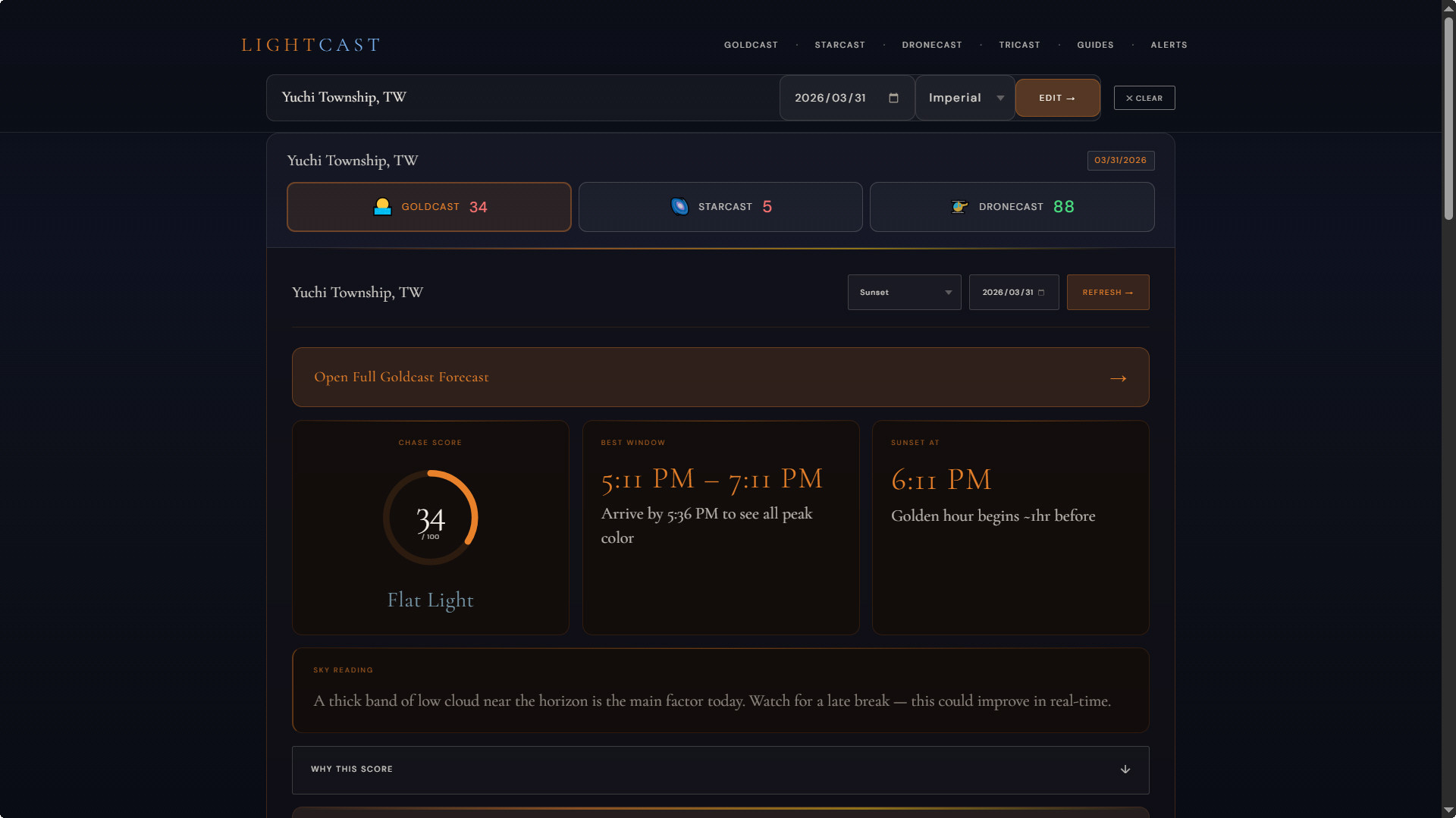Open calendar picker in top date field
This screenshot has width=1456, height=818.
[x=893, y=98]
